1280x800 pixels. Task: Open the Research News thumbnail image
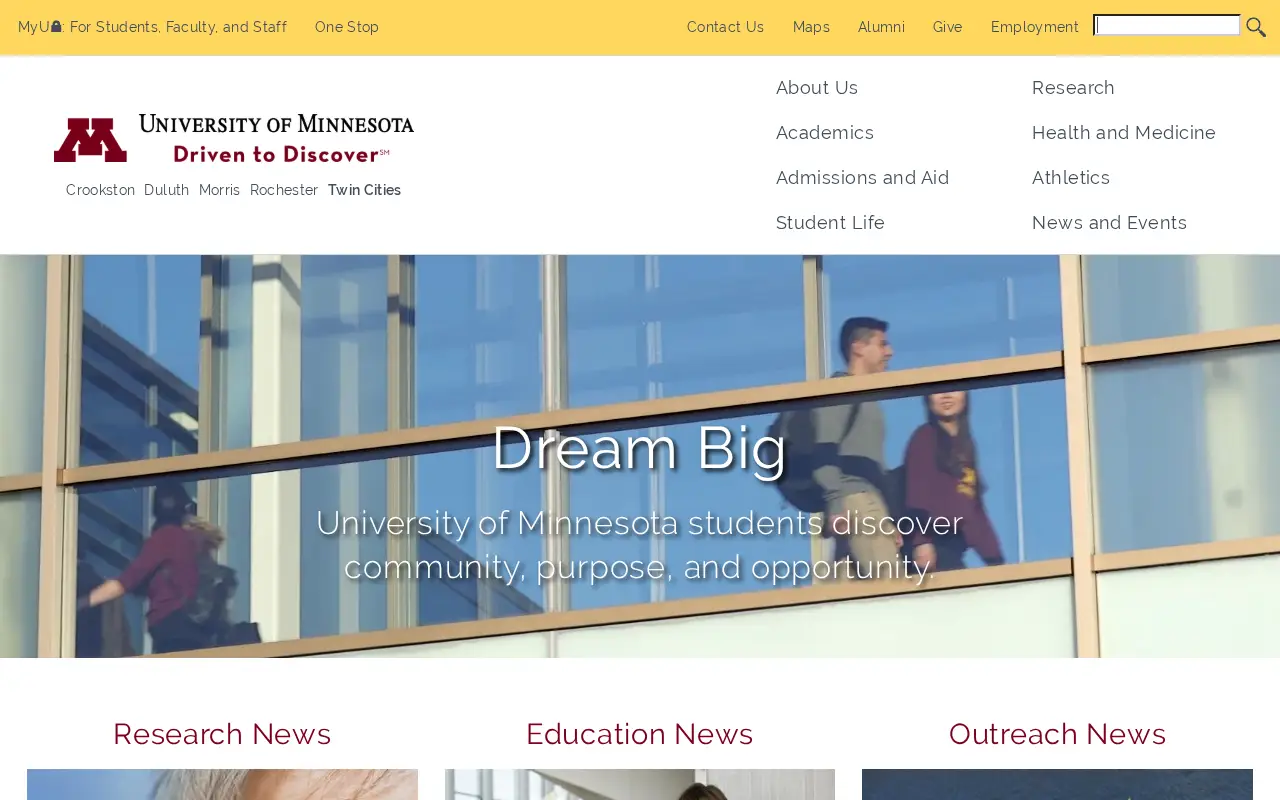click(x=222, y=785)
